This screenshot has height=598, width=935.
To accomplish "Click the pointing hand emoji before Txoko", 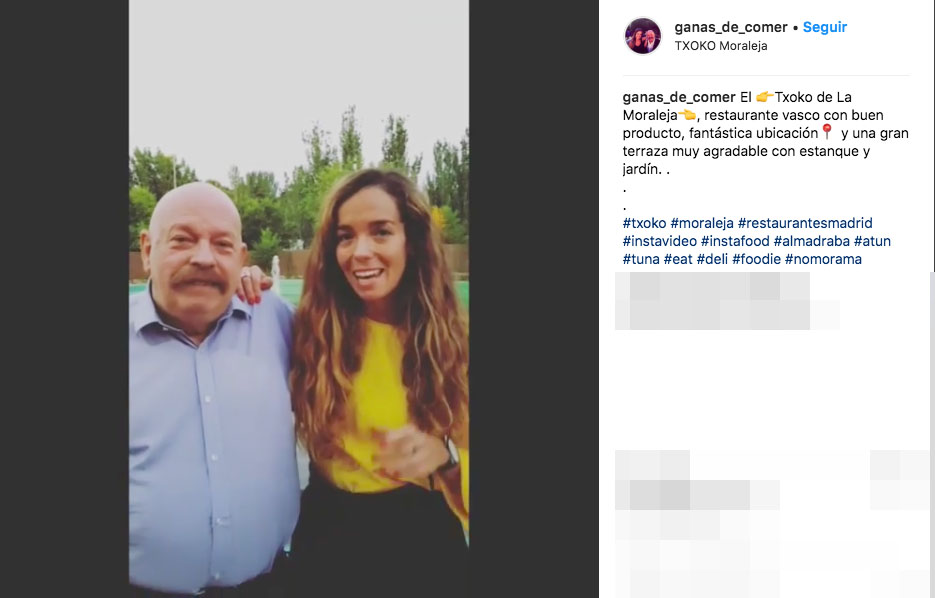I will click(x=764, y=97).
